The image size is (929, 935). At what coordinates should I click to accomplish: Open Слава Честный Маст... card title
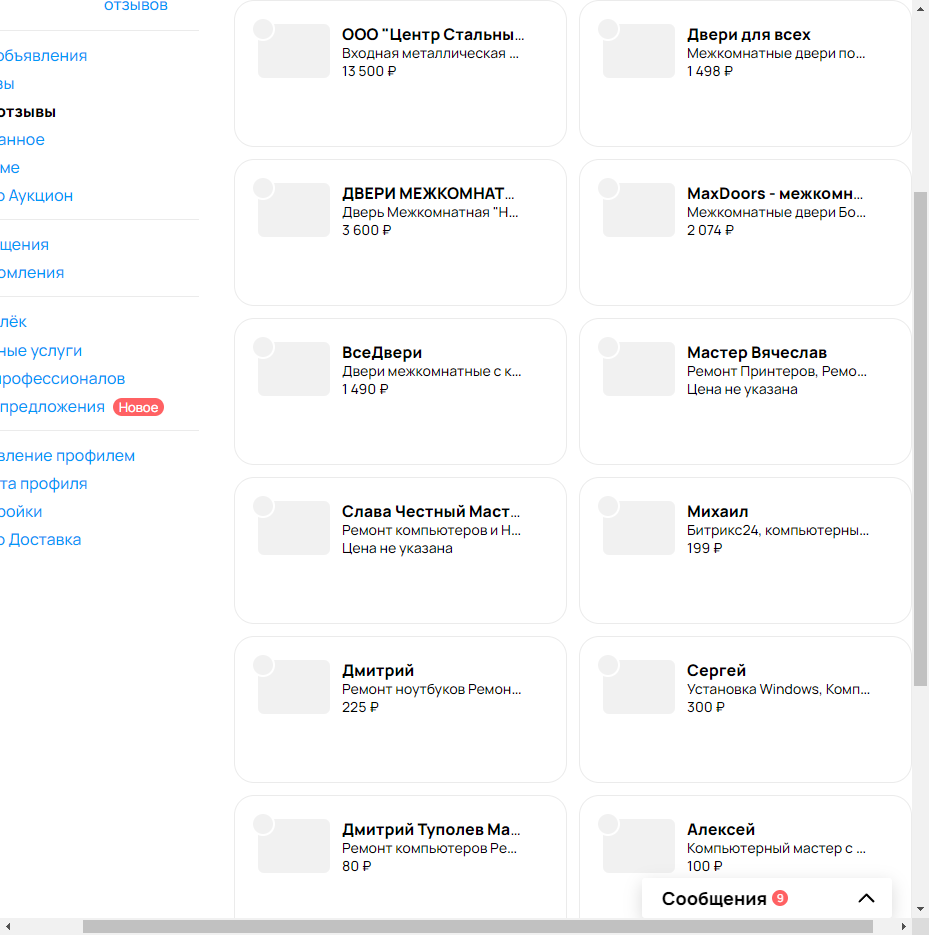pyautogui.click(x=431, y=512)
